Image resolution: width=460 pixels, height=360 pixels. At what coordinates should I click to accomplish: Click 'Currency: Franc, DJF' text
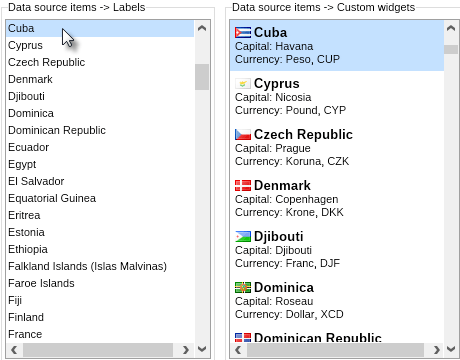(x=287, y=263)
